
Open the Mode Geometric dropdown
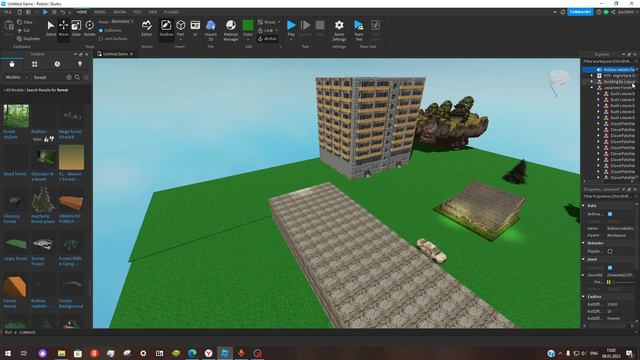[x=122, y=21]
